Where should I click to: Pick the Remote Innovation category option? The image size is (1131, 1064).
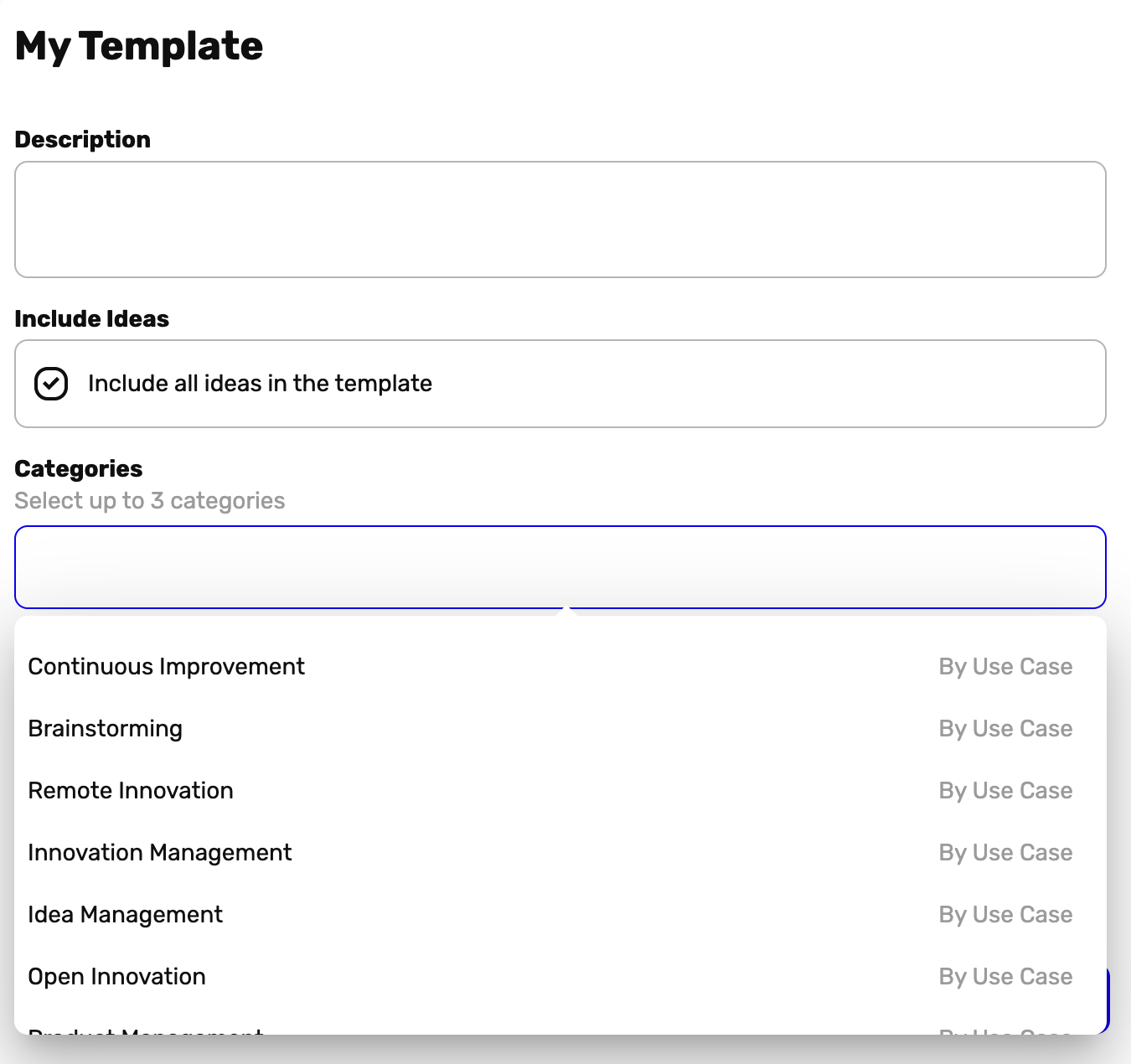point(130,791)
